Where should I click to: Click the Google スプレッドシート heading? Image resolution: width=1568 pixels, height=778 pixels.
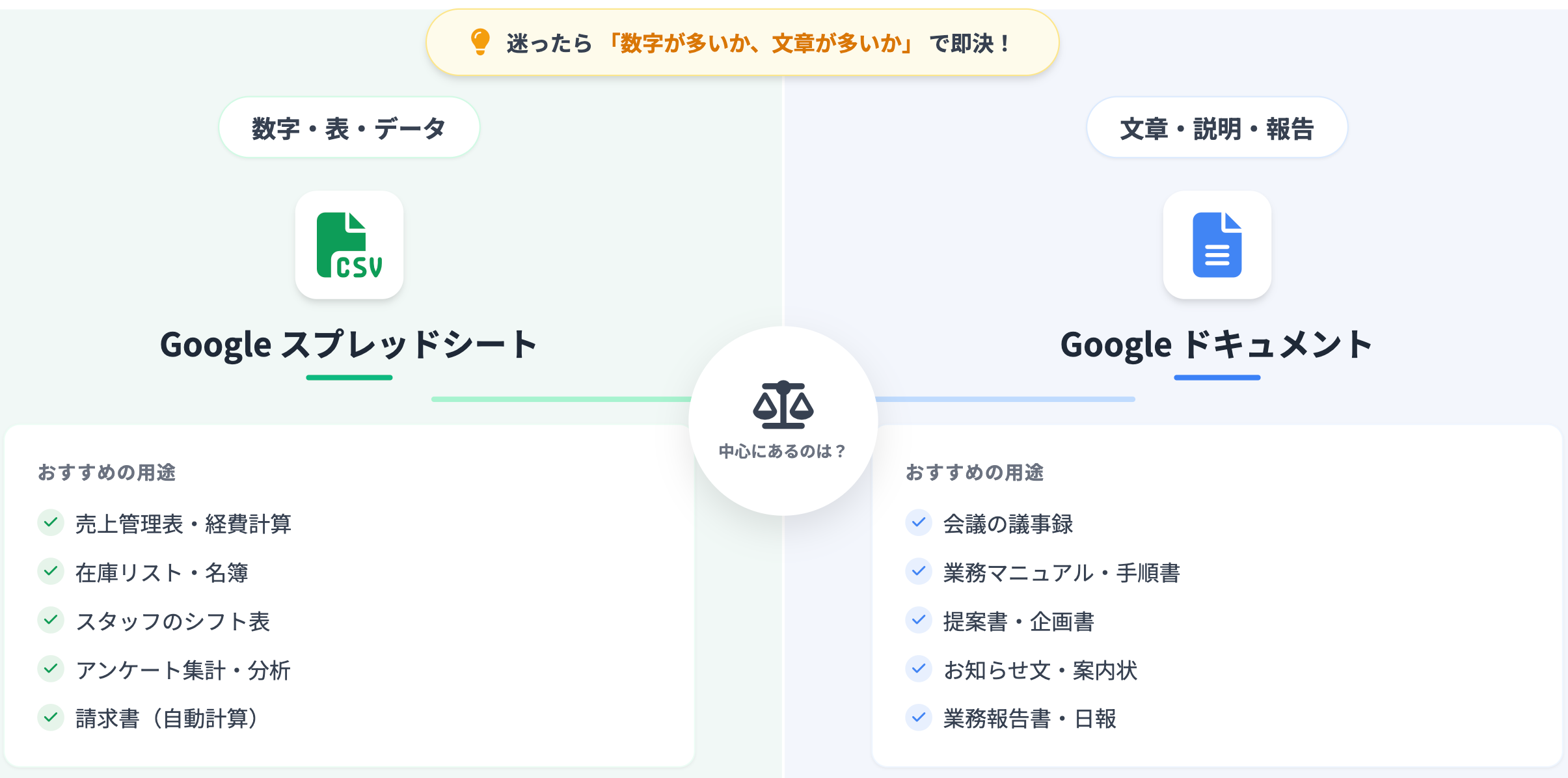tap(349, 344)
